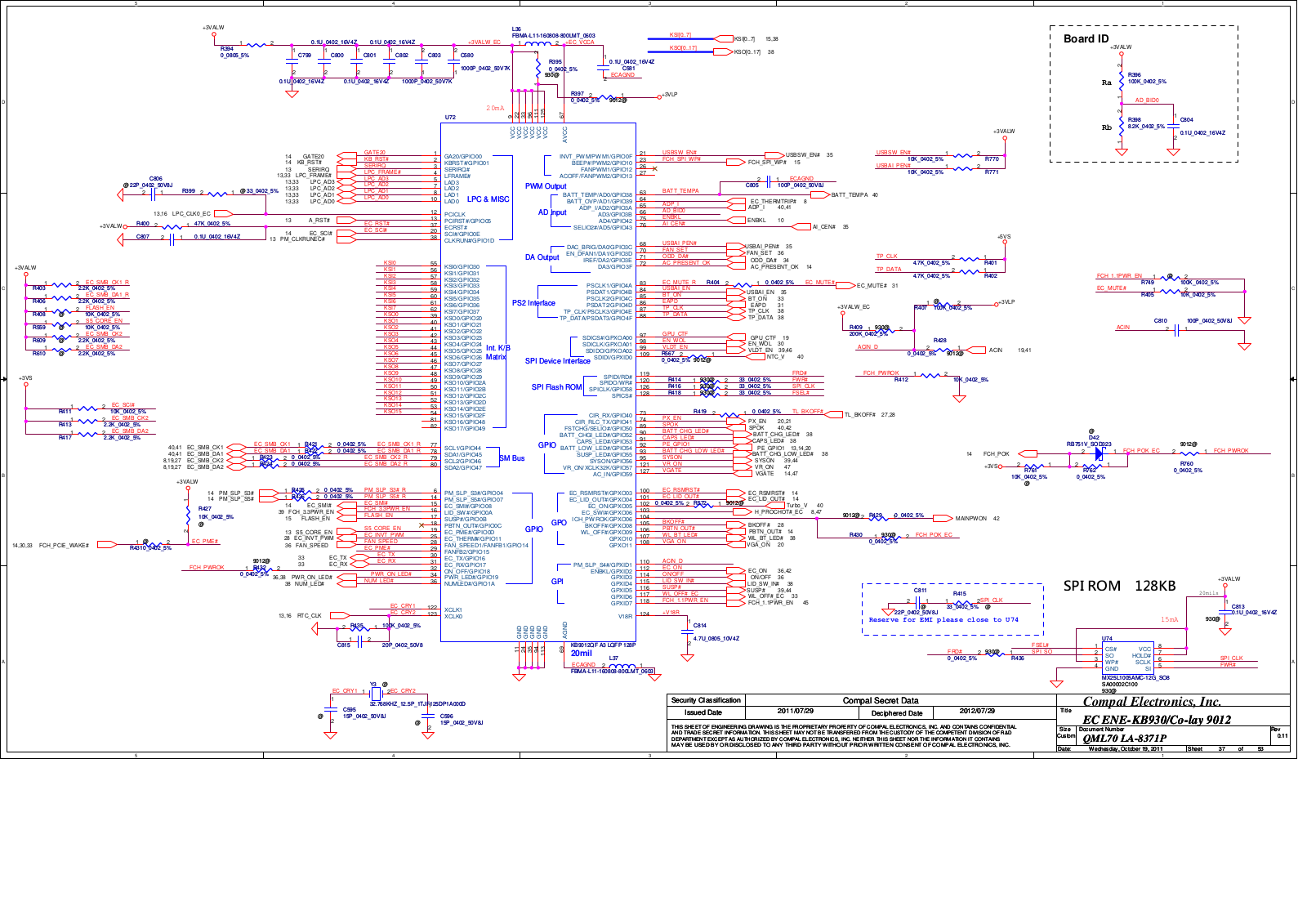Select resistor "R398" in Board ID box
The width and height of the screenshot is (1307, 924).
[x=1134, y=120]
